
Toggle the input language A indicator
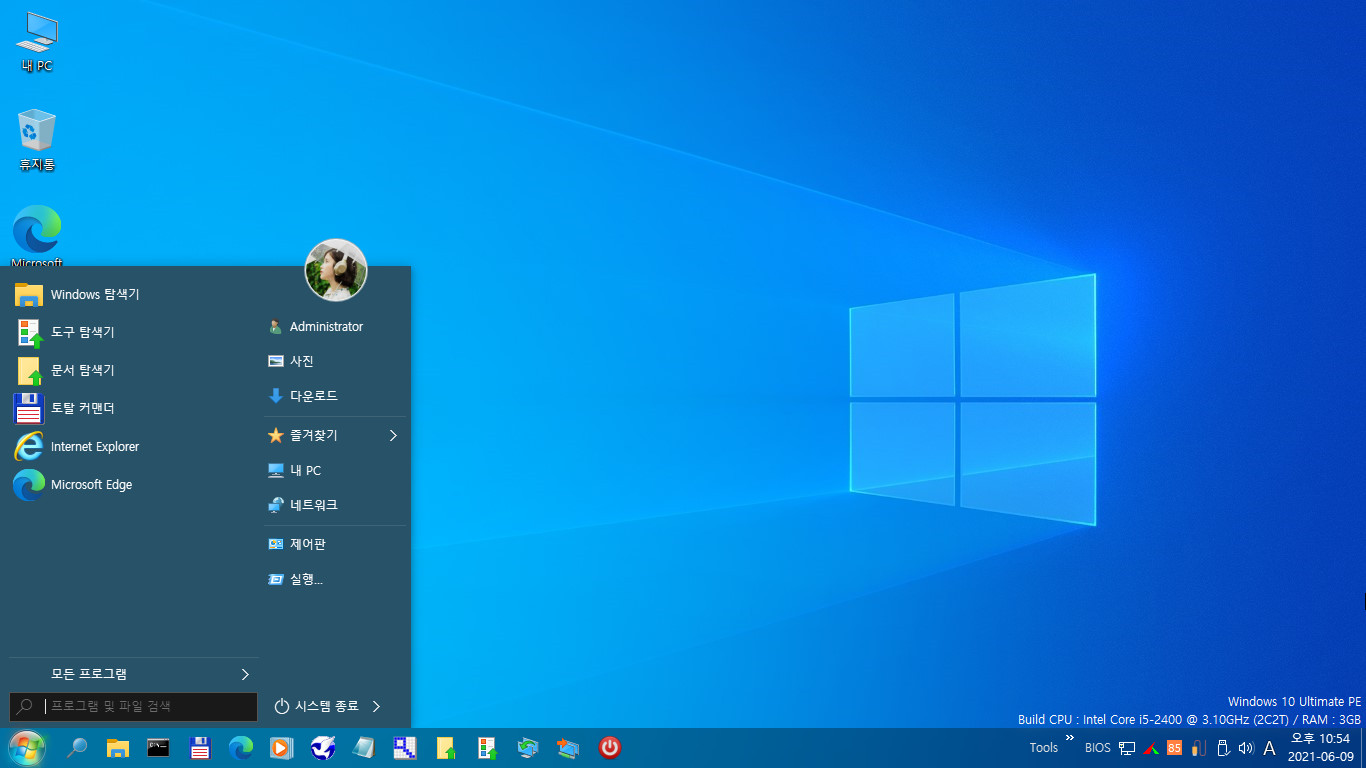click(x=1270, y=748)
